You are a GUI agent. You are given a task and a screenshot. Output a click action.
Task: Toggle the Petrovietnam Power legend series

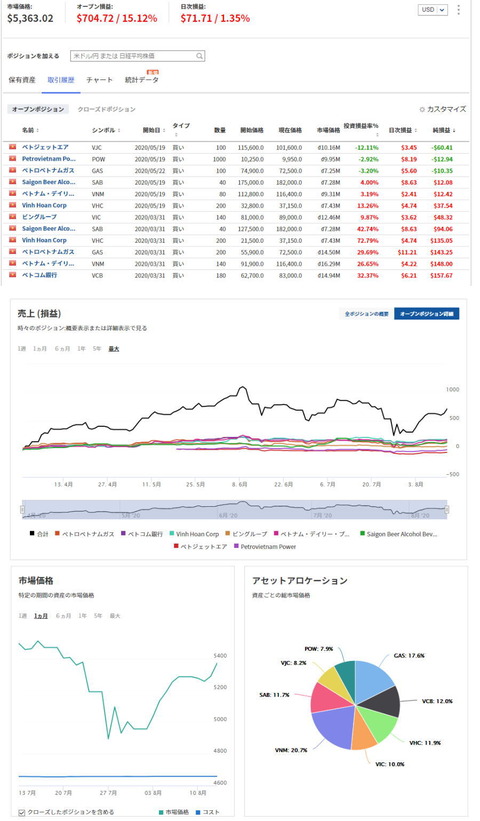[265, 547]
